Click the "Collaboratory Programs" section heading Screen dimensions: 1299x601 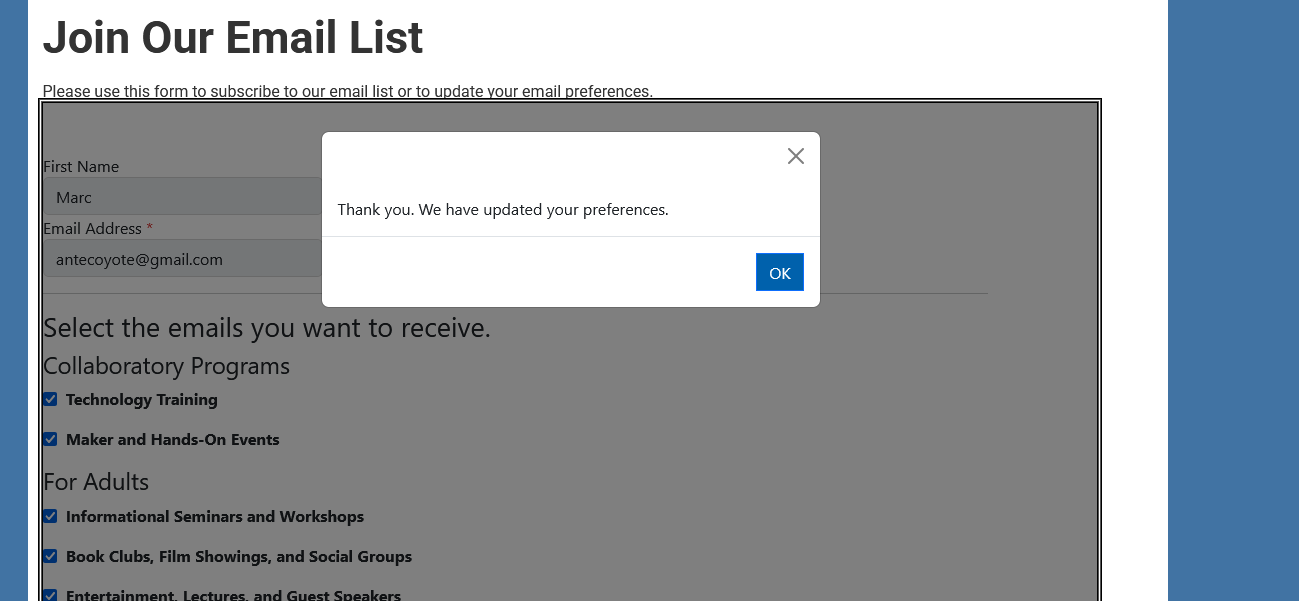pos(166,366)
